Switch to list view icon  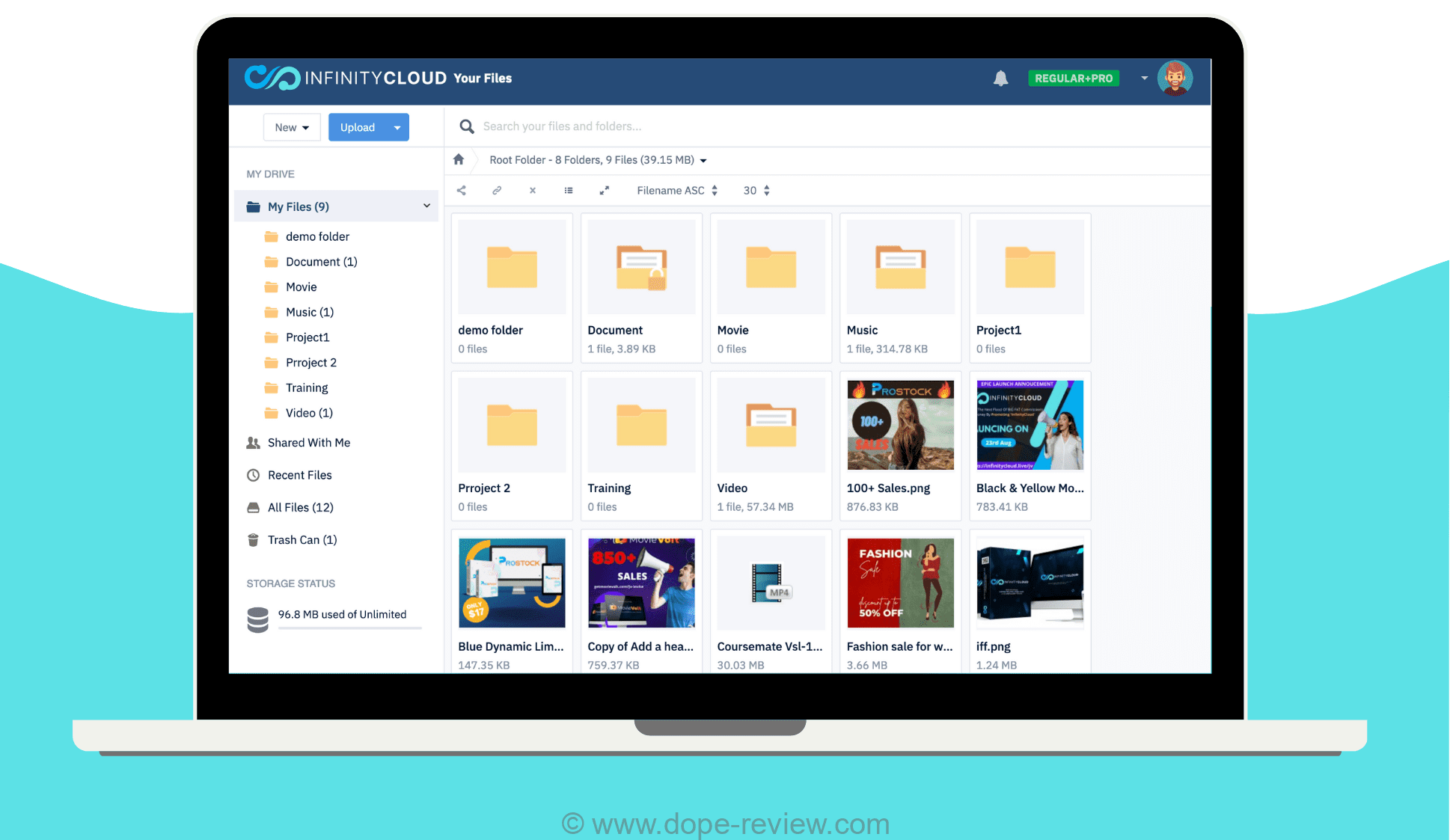569,191
